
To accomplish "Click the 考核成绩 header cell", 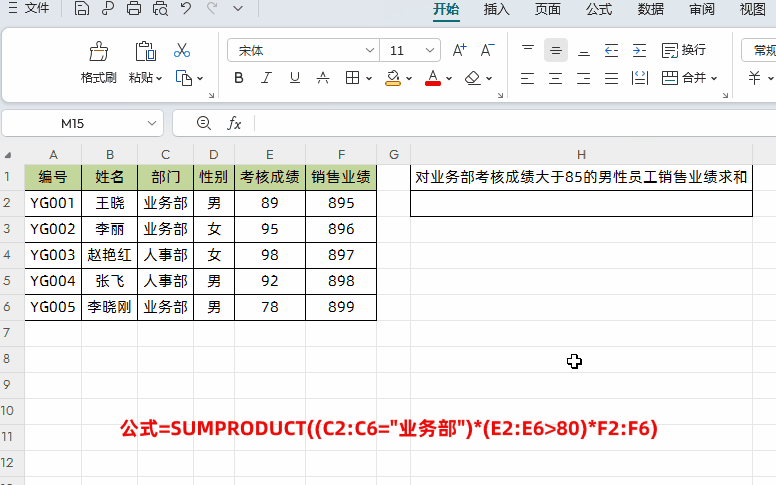I will pos(270,177).
